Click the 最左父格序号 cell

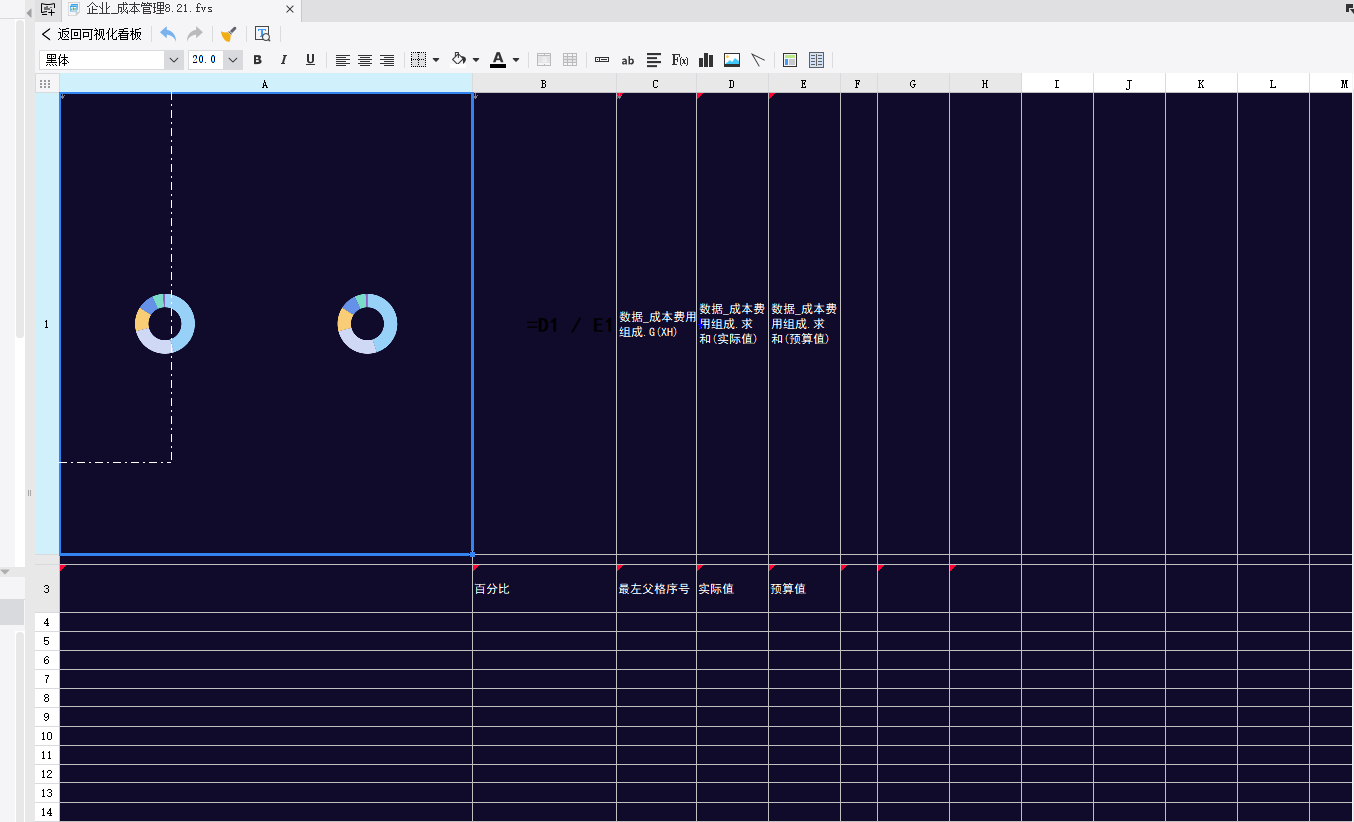click(656, 589)
